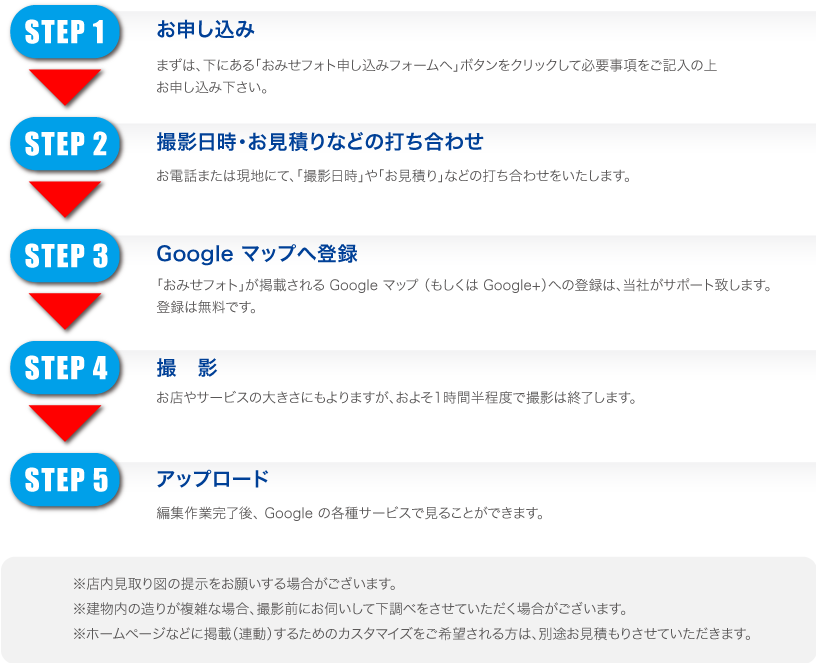
Task: Select the 撮 影 heading
Action: [187, 368]
